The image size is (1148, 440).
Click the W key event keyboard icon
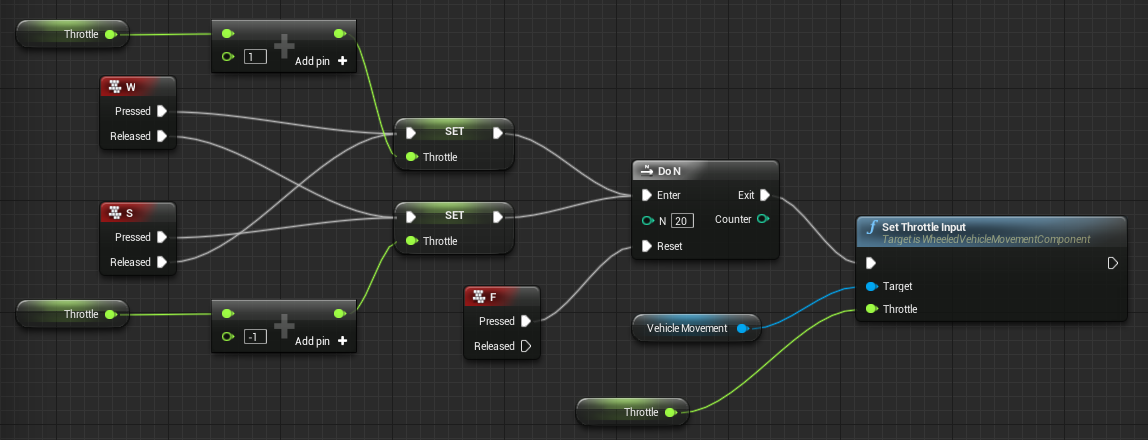[x=115, y=87]
